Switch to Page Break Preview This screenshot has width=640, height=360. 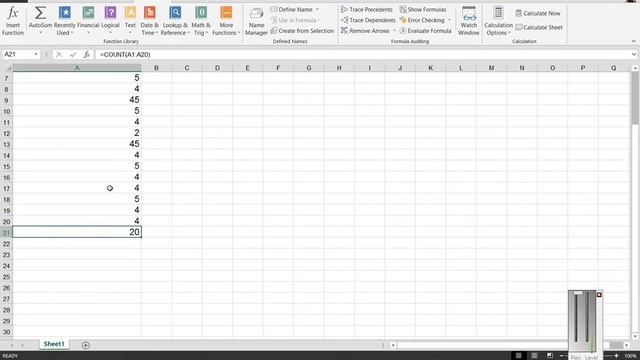(550, 356)
